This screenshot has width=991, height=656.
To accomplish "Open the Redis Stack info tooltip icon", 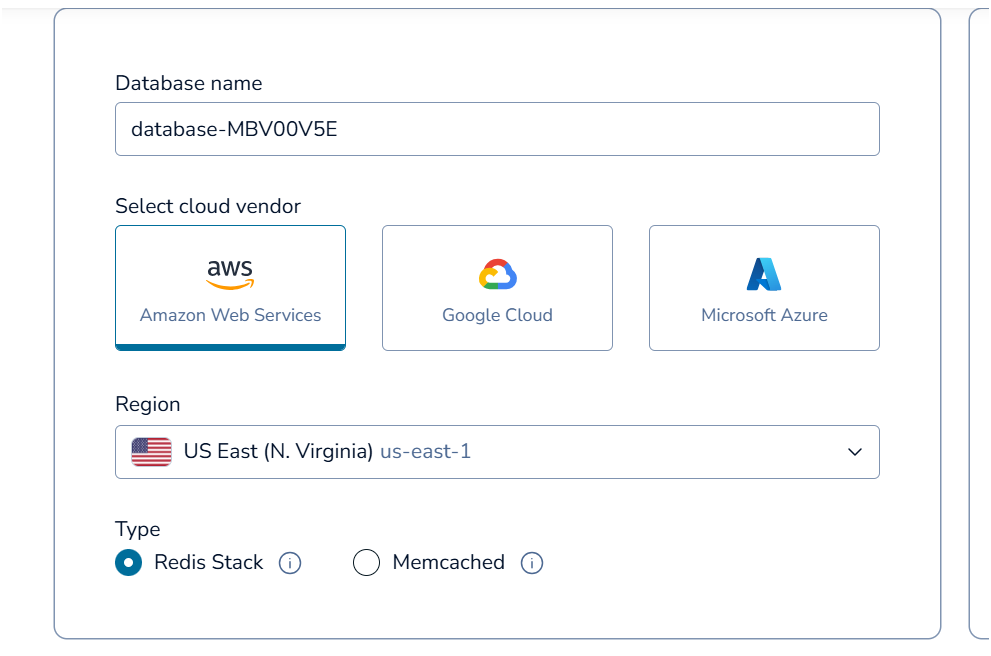I will [x=290, y=563].
